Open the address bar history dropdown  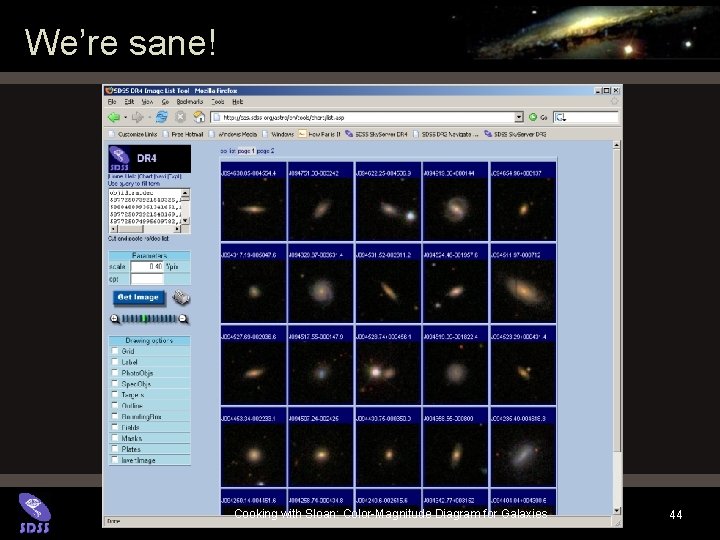click(519, 117)
